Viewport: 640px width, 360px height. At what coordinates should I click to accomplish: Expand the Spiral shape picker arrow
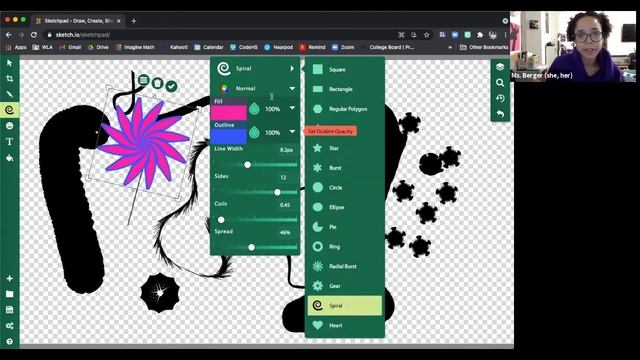(292, 69)
